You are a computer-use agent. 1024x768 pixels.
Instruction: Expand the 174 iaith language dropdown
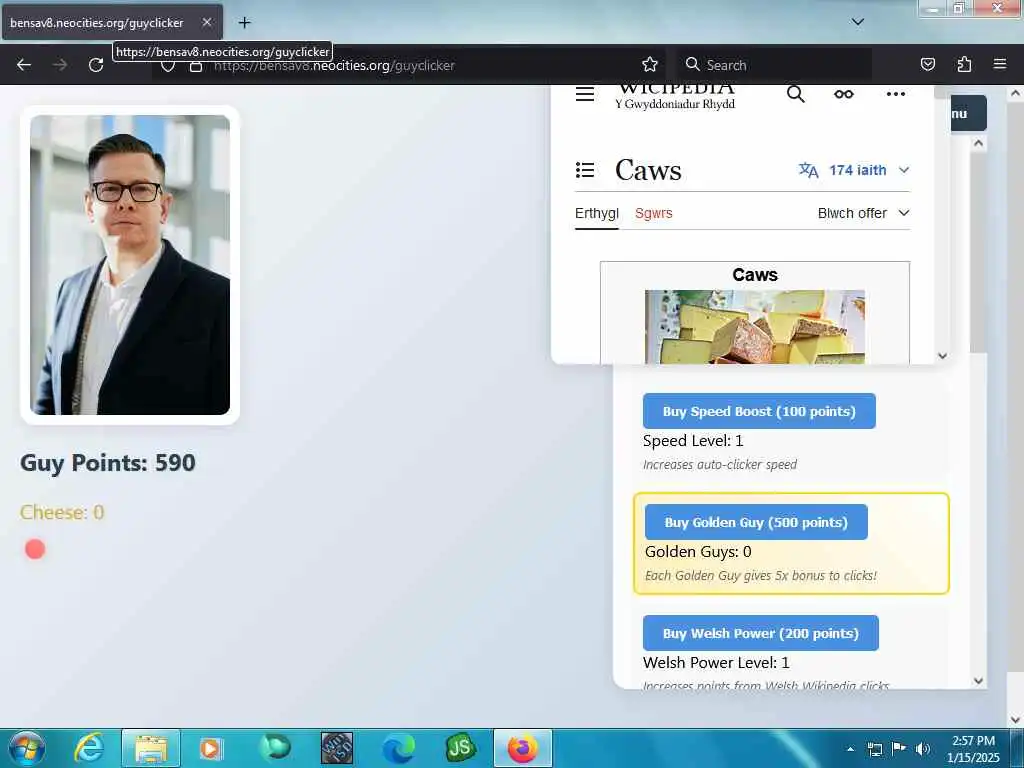854,170
